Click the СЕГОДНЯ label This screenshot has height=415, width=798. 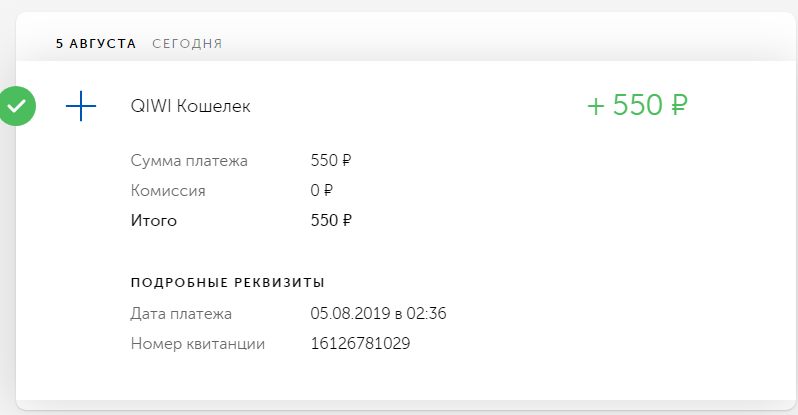pyautogui.click(x=187, y=44)
